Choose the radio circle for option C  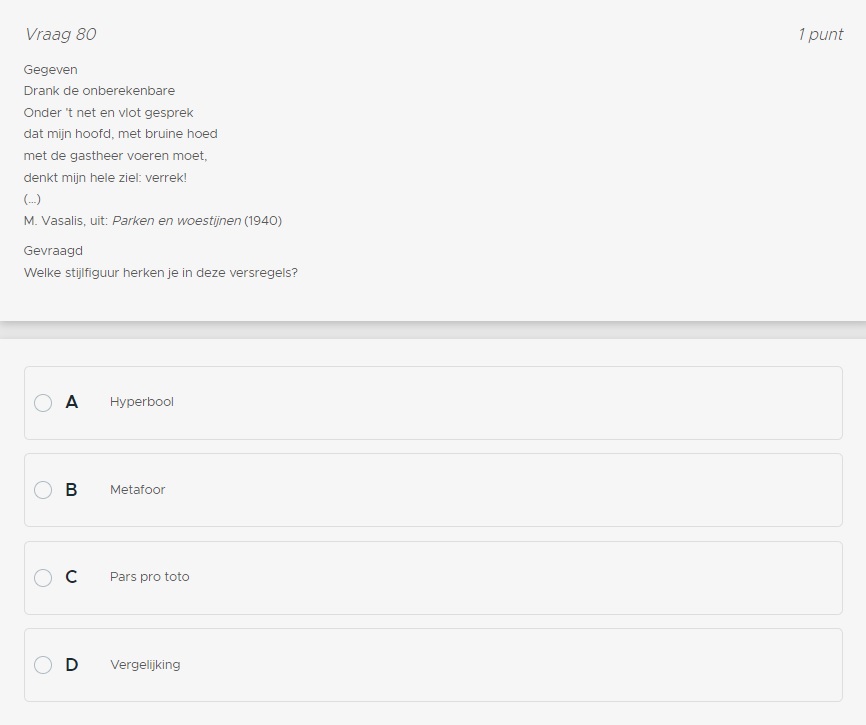coord(43,578)
